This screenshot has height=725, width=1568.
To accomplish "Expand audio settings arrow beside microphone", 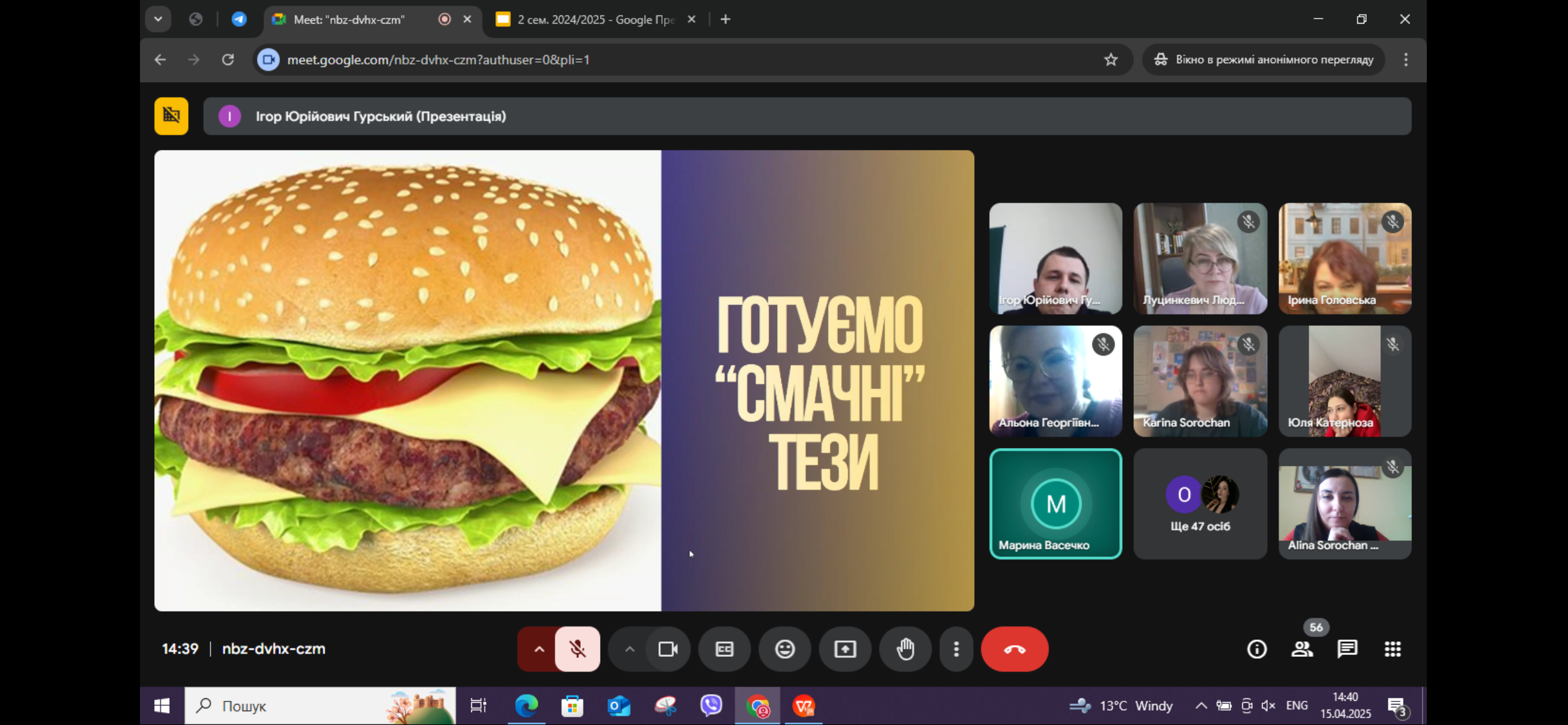I will click(539, 649).
